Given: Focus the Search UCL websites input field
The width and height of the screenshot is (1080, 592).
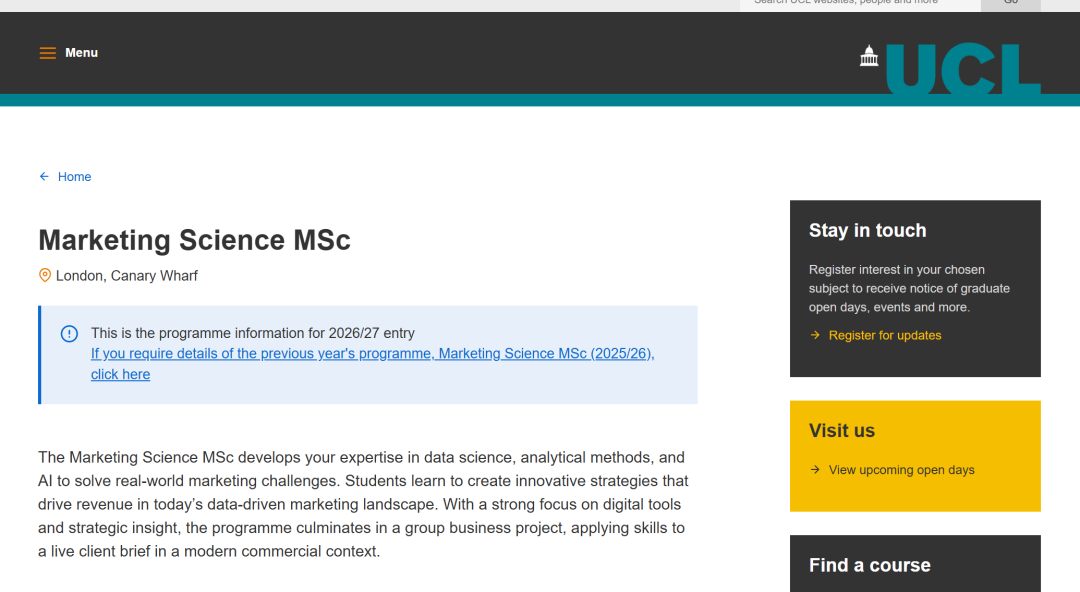Looking at the screenshot, I should pos(860,3).
